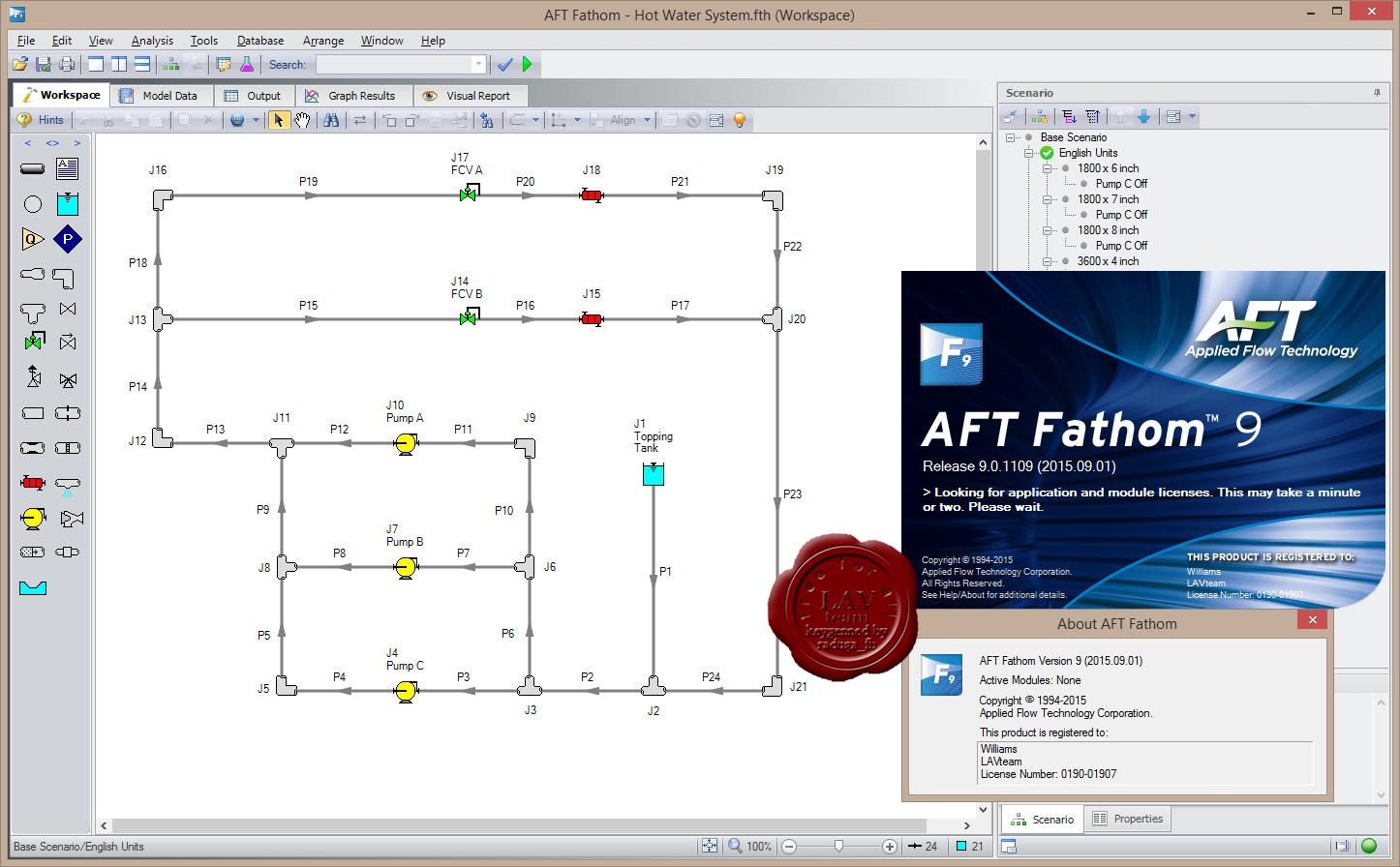Open the Align dropdown menu
Image resolution: width=1400 pixels, height=867 pixels.
(623, 120)
